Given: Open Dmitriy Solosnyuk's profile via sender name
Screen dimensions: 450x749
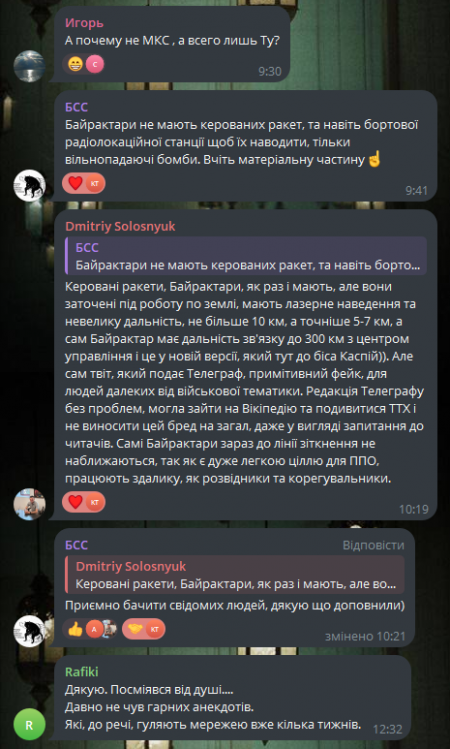Looking at the screenshot, I should point(120,226).
